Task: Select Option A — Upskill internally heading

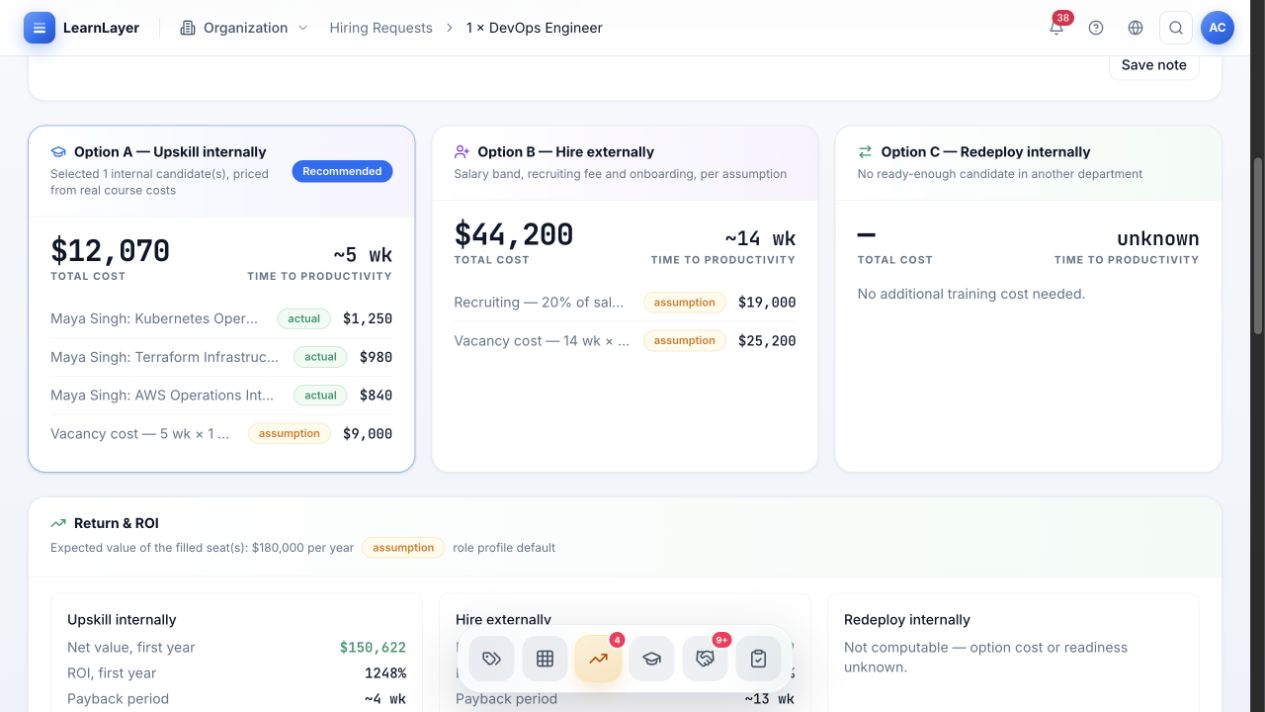Action: click(x=170, y=152)
